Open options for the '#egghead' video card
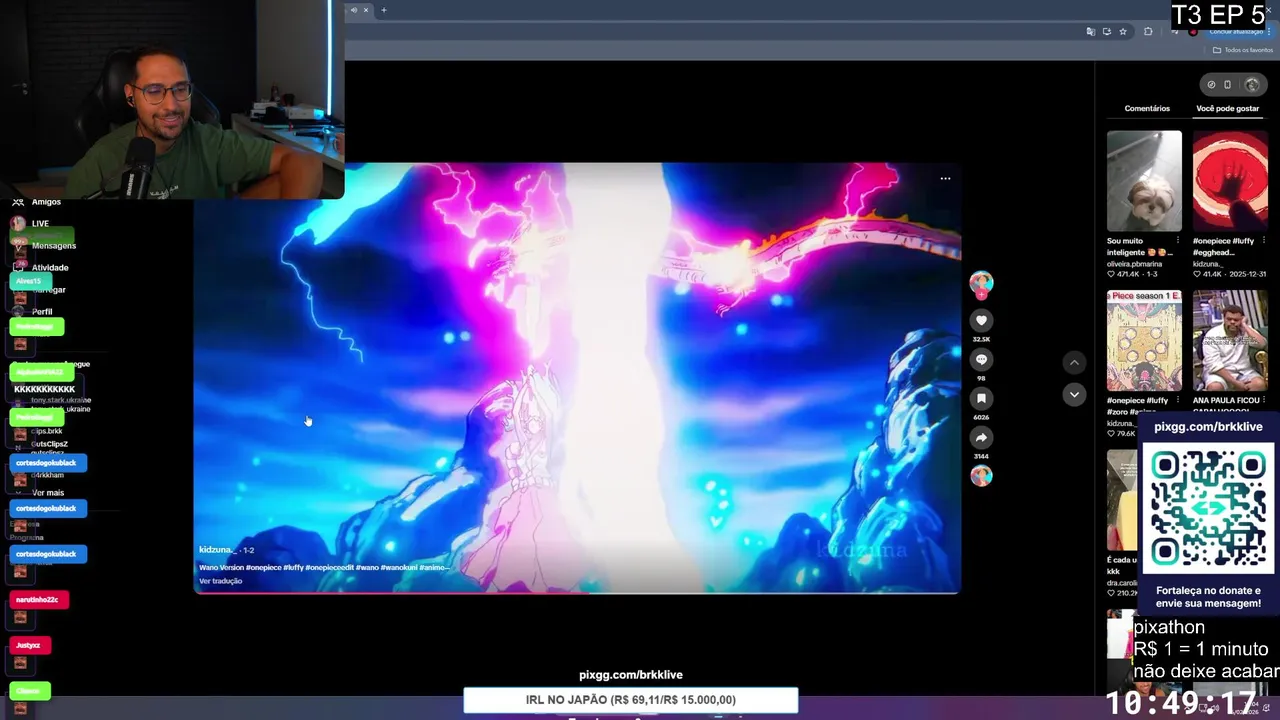 (1264, 241)
